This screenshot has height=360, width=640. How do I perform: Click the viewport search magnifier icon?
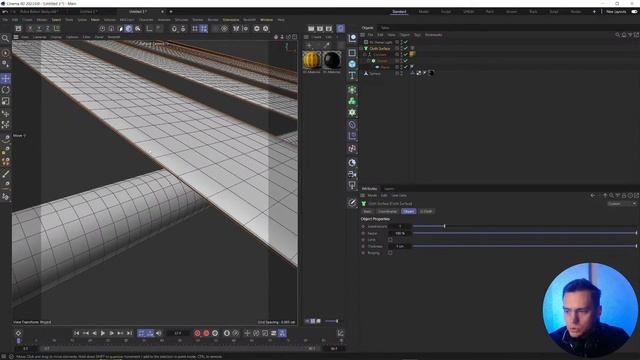coord(5,38)
